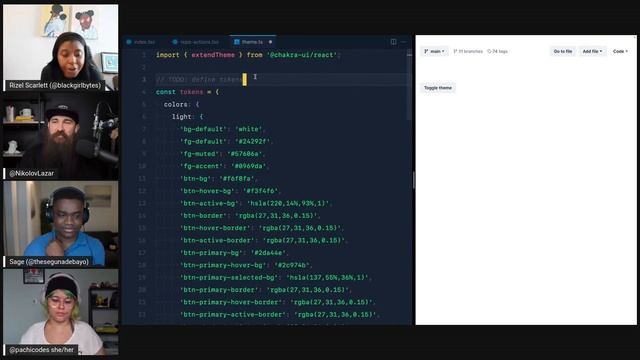Click the 'btn-primary-selected-bg' line
Viewport: 640px width, 360px height.
276,278
